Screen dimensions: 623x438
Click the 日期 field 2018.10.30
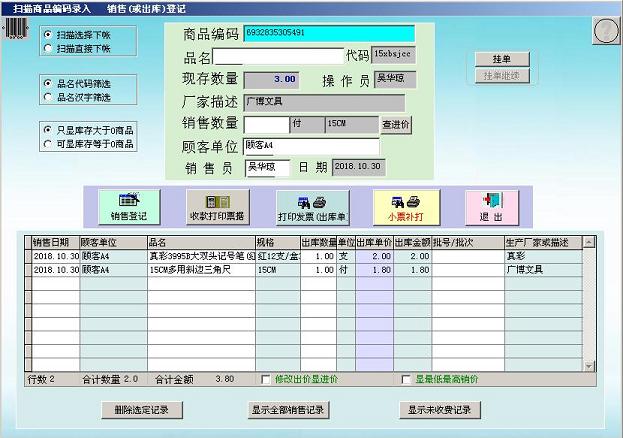tap(358, 167)
